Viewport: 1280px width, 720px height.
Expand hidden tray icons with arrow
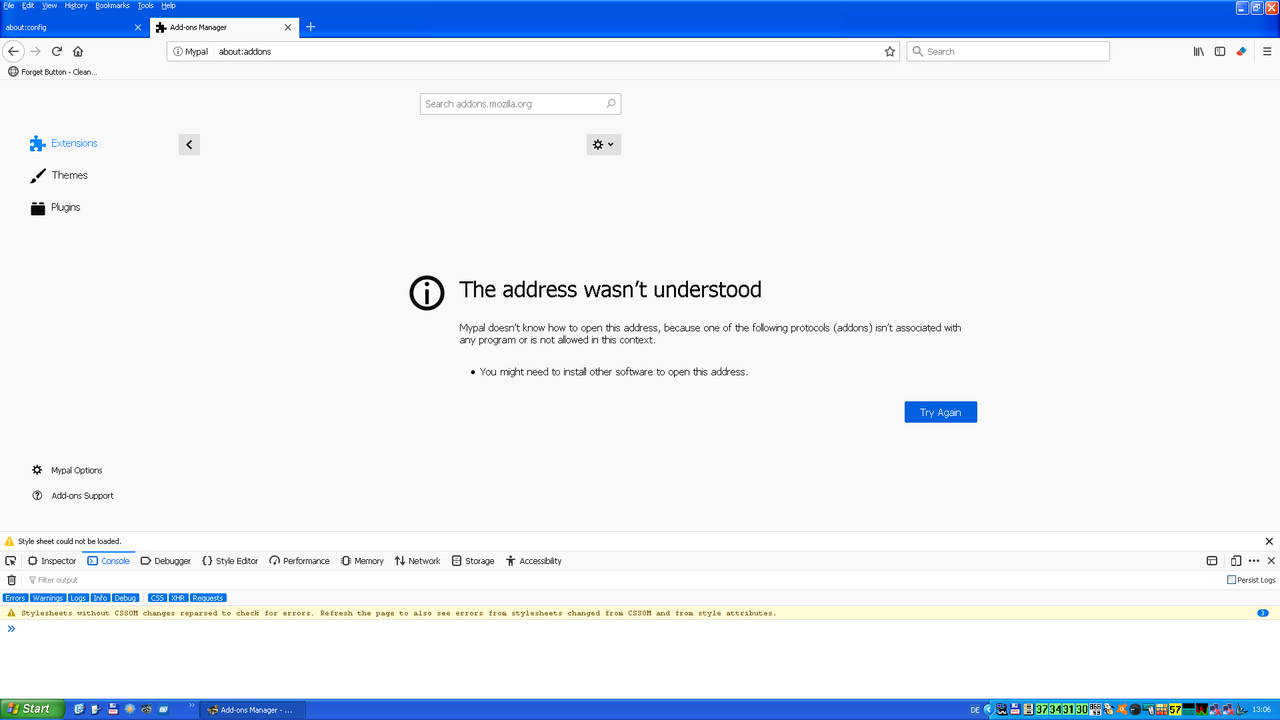point(988,709)
